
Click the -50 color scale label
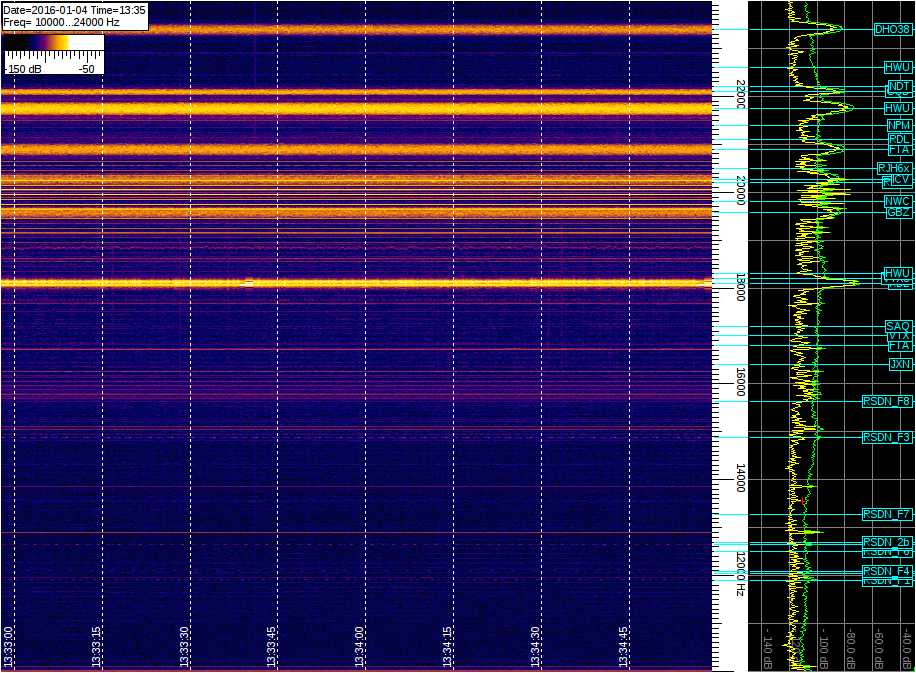pos(86,68)
